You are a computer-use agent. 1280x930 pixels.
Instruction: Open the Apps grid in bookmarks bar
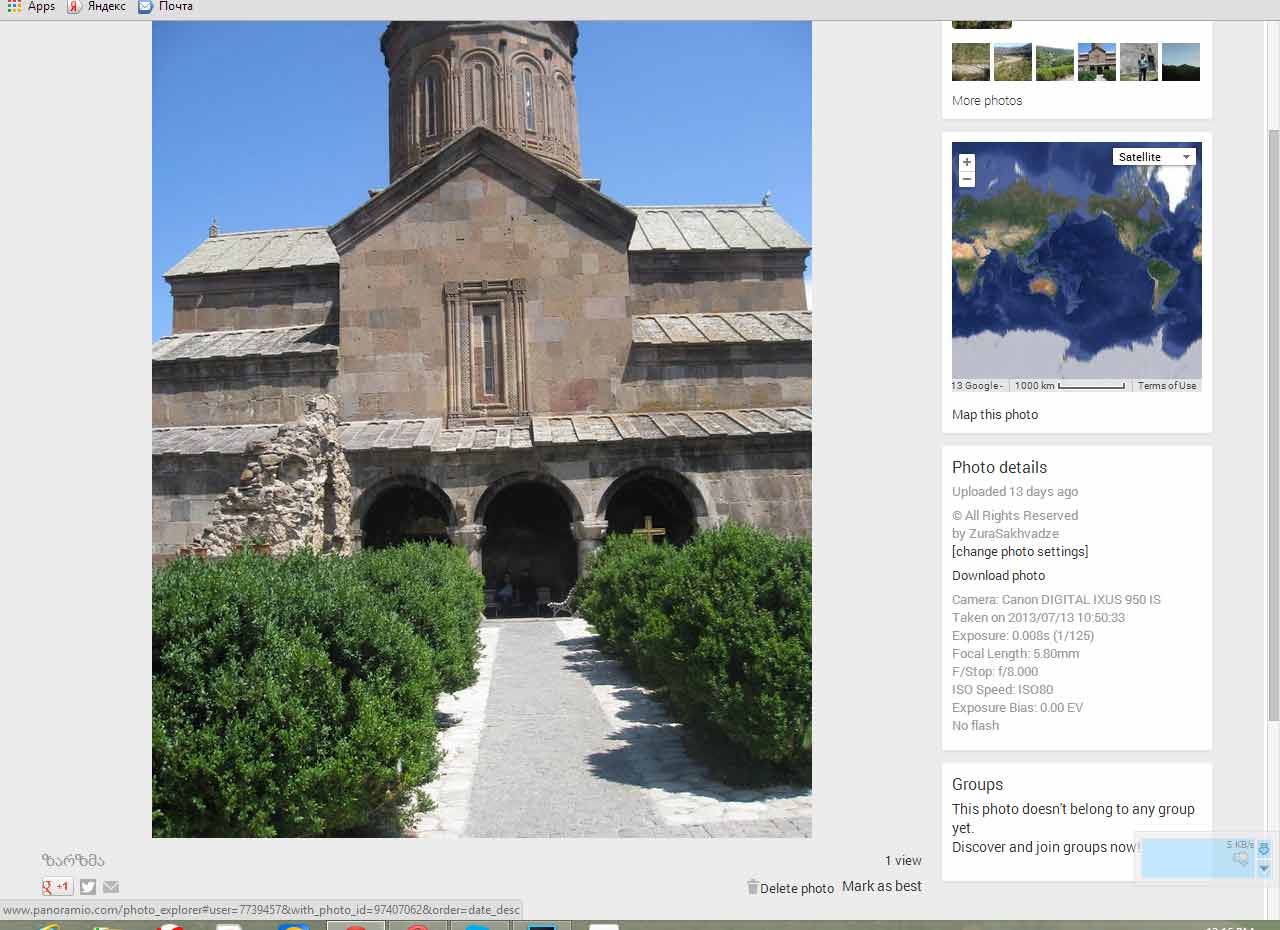coord(14,6)
